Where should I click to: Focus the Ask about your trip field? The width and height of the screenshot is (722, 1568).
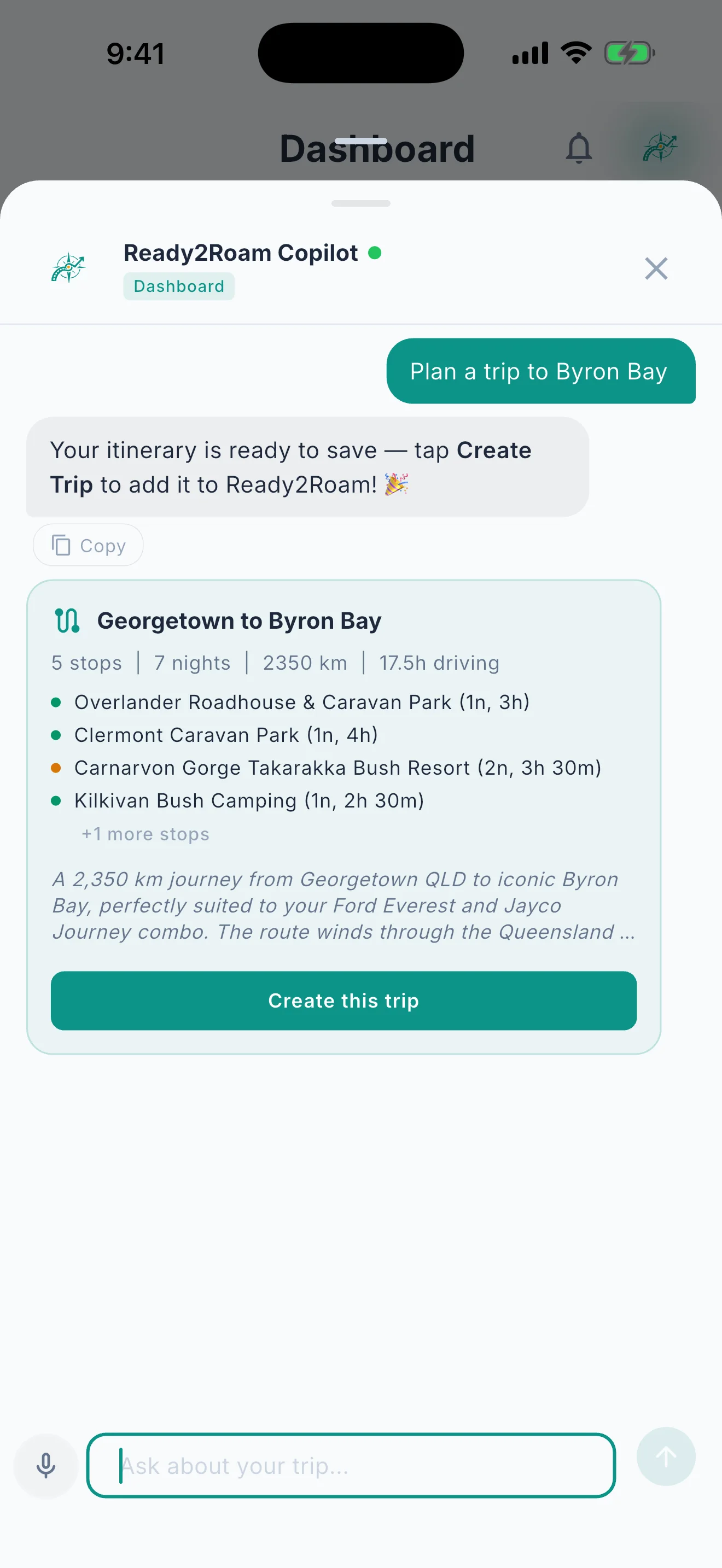coord(351,1465)
